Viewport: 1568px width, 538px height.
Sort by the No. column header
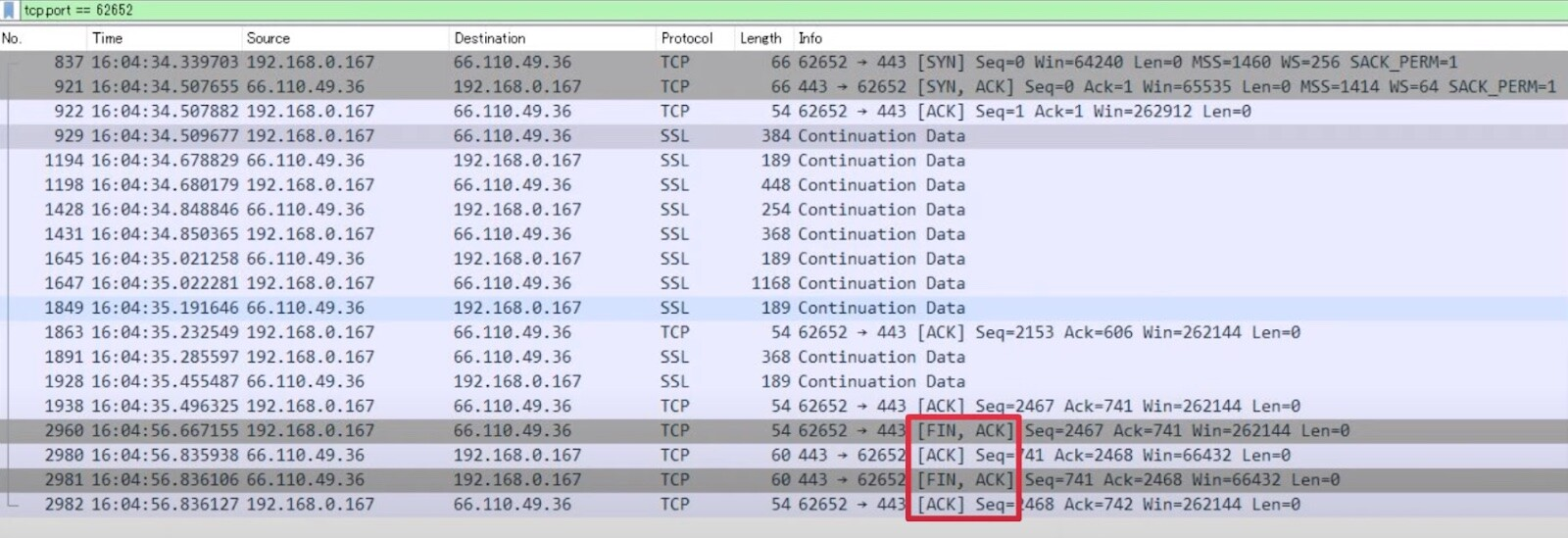coord(12,38)
